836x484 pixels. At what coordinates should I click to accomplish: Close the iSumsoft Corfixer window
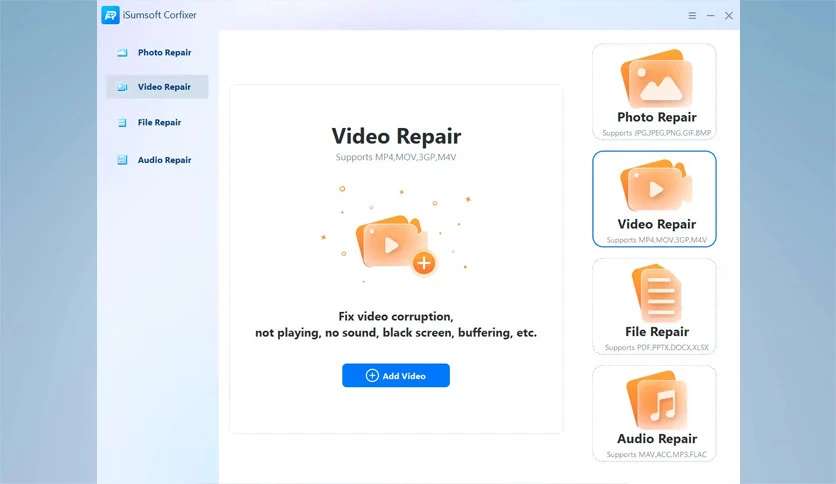(729, 16)
